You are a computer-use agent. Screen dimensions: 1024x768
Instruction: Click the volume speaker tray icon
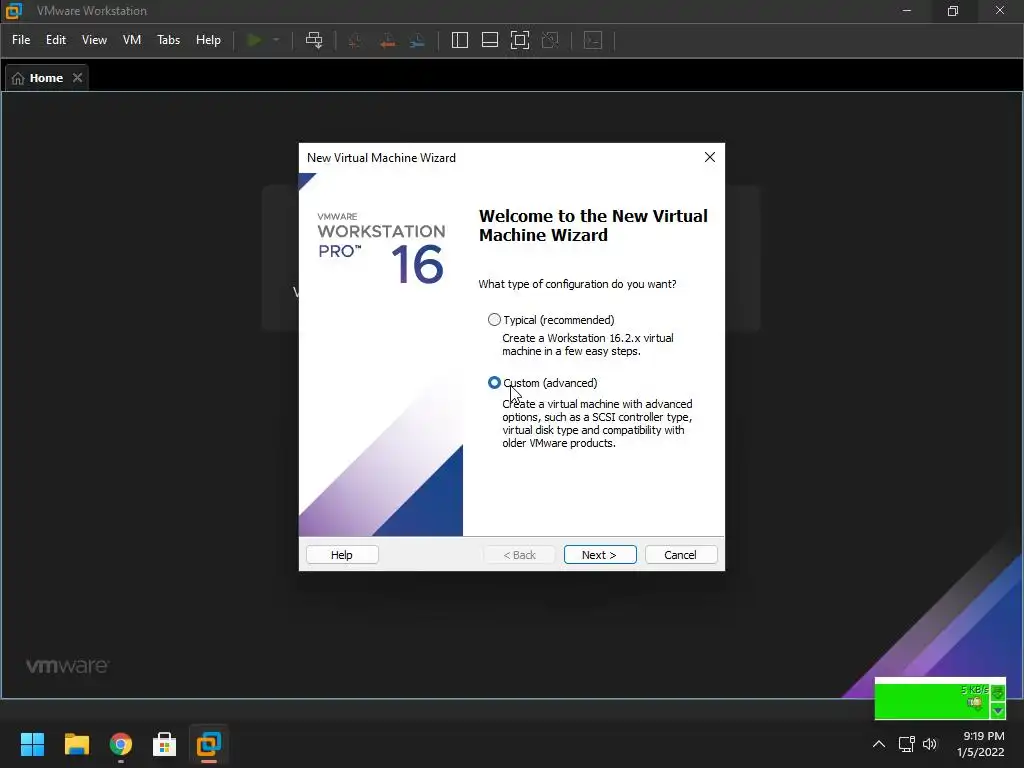click(930, 744)
